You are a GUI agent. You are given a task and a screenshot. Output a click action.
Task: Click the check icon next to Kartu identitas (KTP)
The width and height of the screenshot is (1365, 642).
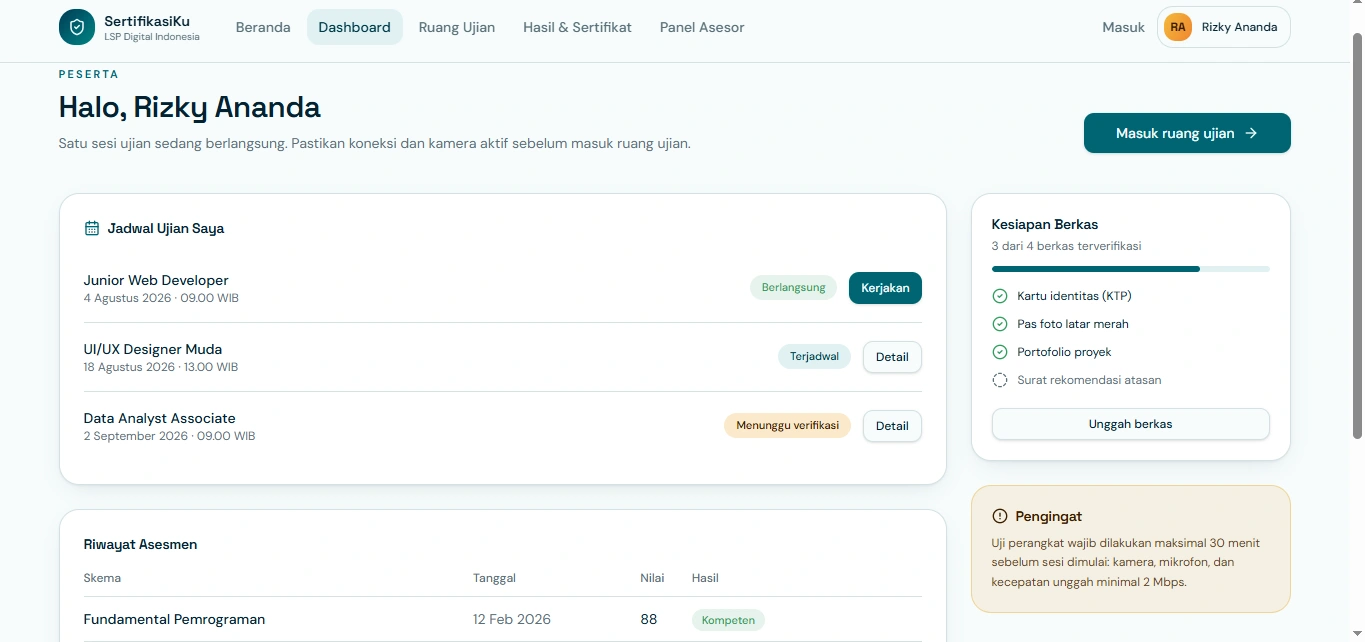[x=999, y=296]
